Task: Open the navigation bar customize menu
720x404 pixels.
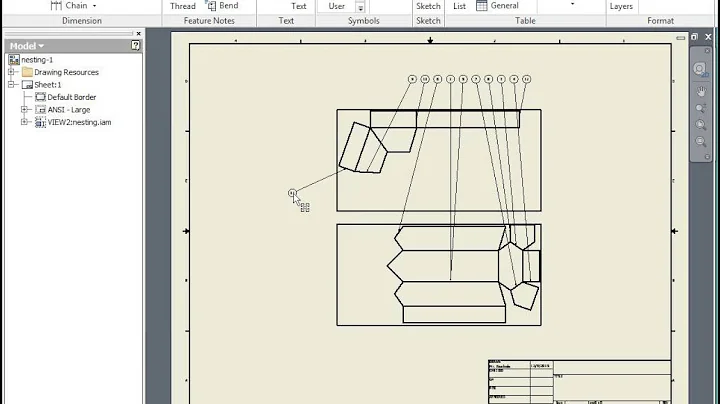Action: (x=707, y=157)
